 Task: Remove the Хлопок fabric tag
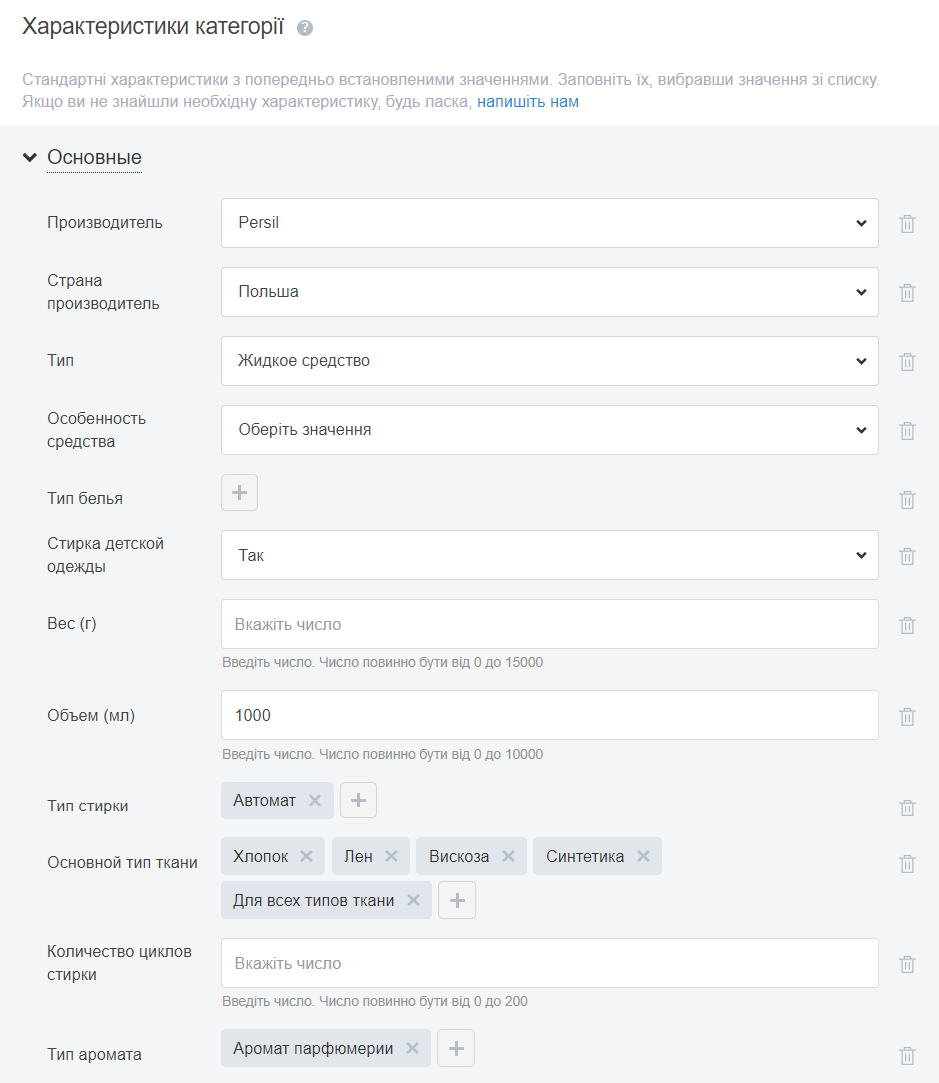pos(307,856)
